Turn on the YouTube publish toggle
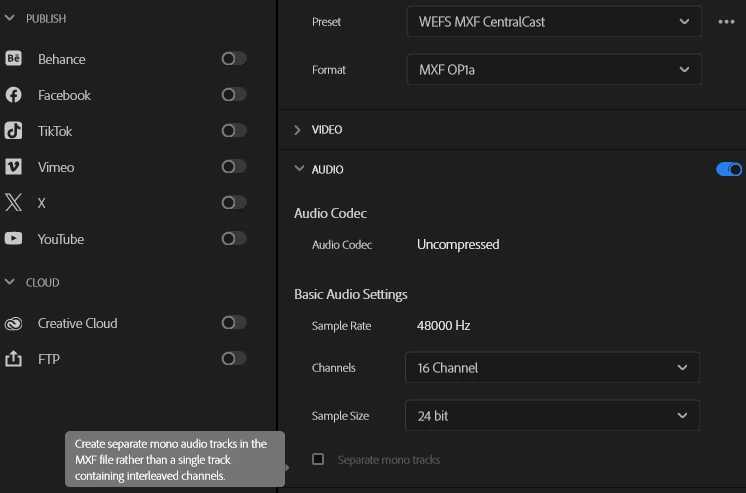Viewport: 746px width, 493px height. pyautogui.click(x=234, y=239)
